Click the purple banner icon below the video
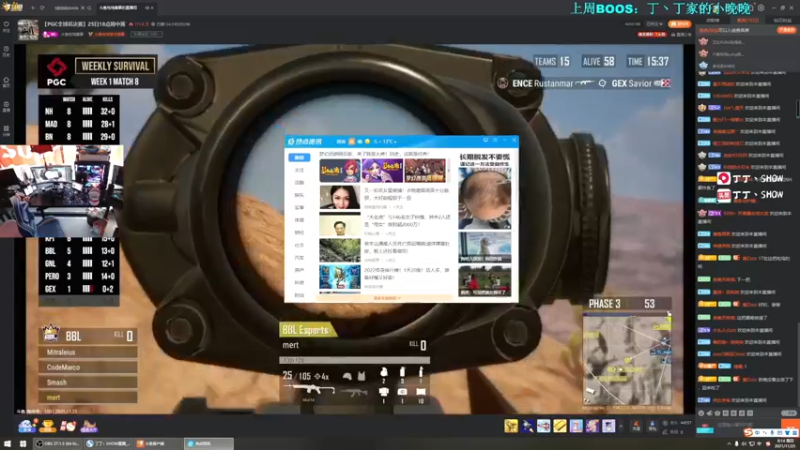The width and height of the screenshot is (800, 450). [x=89, y=426]
